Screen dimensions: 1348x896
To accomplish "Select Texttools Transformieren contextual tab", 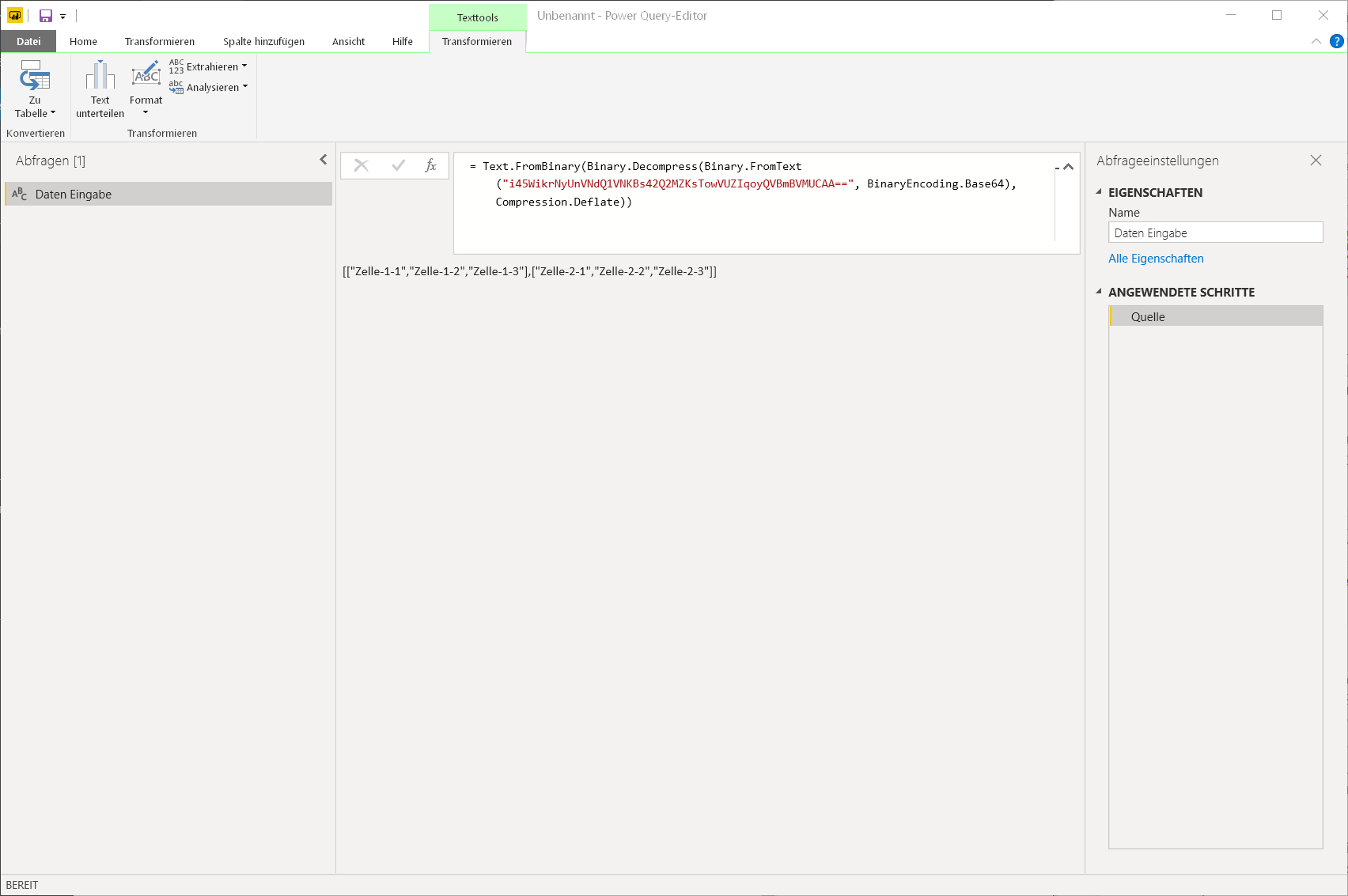I will point(477,41).
